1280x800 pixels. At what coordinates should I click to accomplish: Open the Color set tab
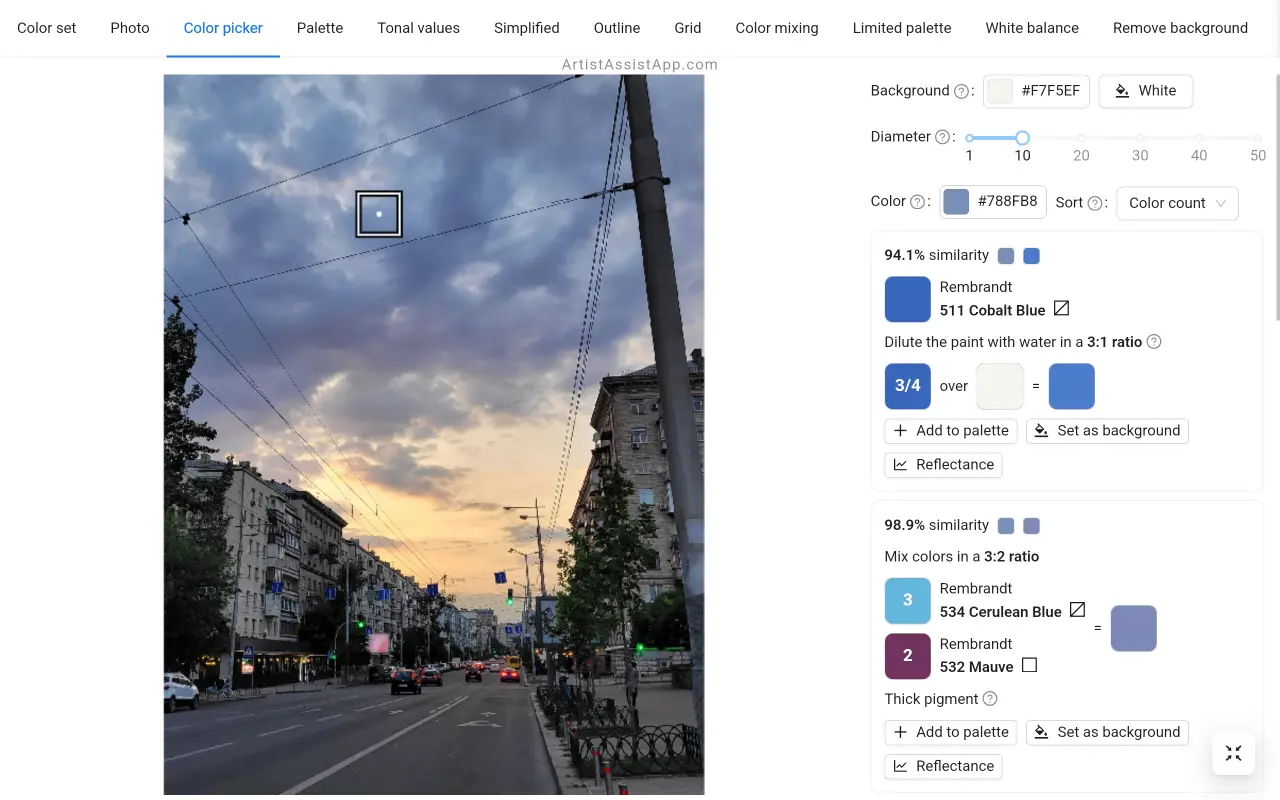coord(47,28)
